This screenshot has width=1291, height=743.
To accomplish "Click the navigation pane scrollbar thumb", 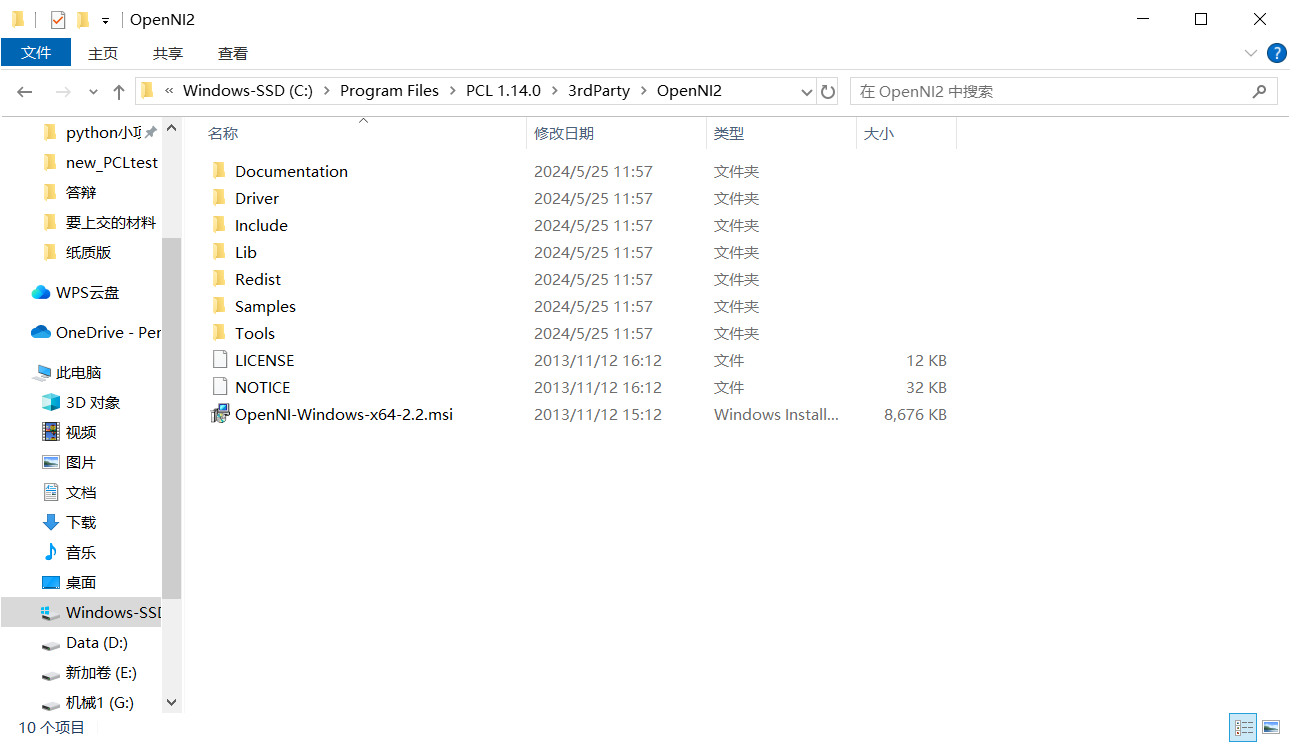I will [171, 417].
